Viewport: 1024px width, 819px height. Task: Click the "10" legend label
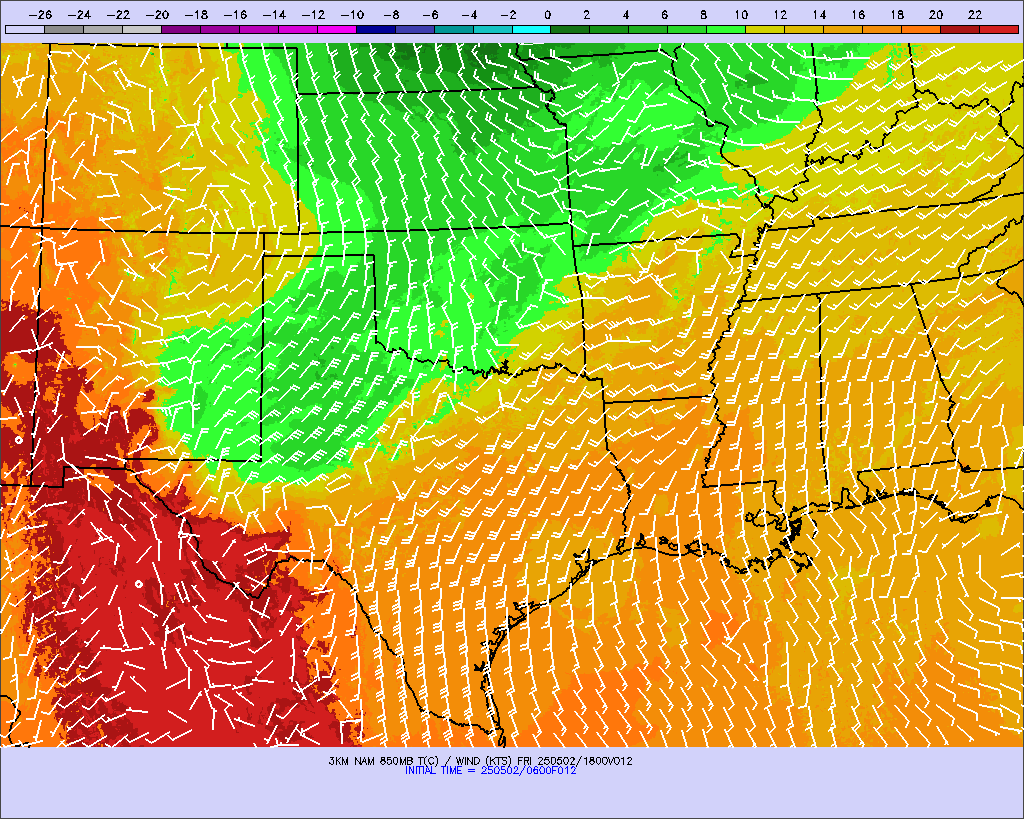click(x=741, y=14)
